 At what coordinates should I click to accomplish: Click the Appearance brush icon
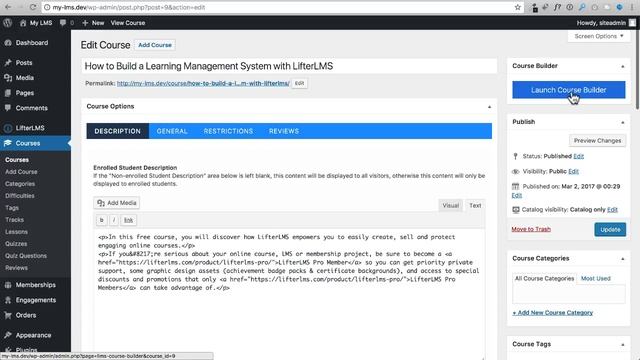tap(7, 335)
